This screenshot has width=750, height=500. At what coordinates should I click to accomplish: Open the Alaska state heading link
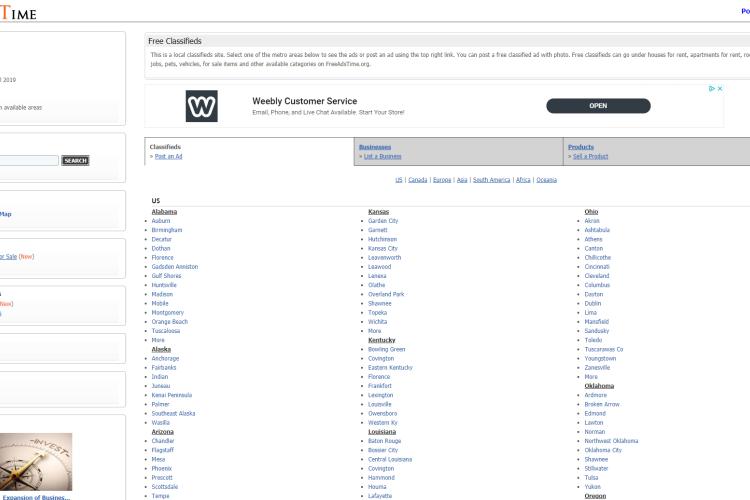point(161,349)
